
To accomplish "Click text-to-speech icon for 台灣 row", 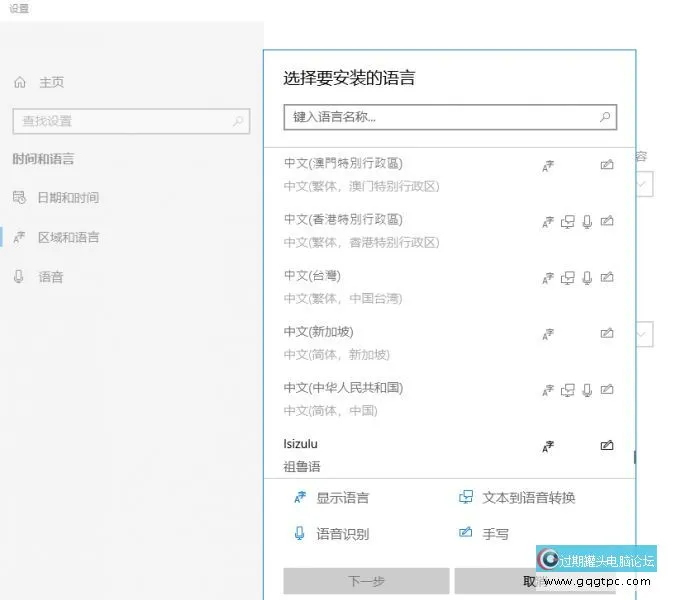I will pos(568,278).
